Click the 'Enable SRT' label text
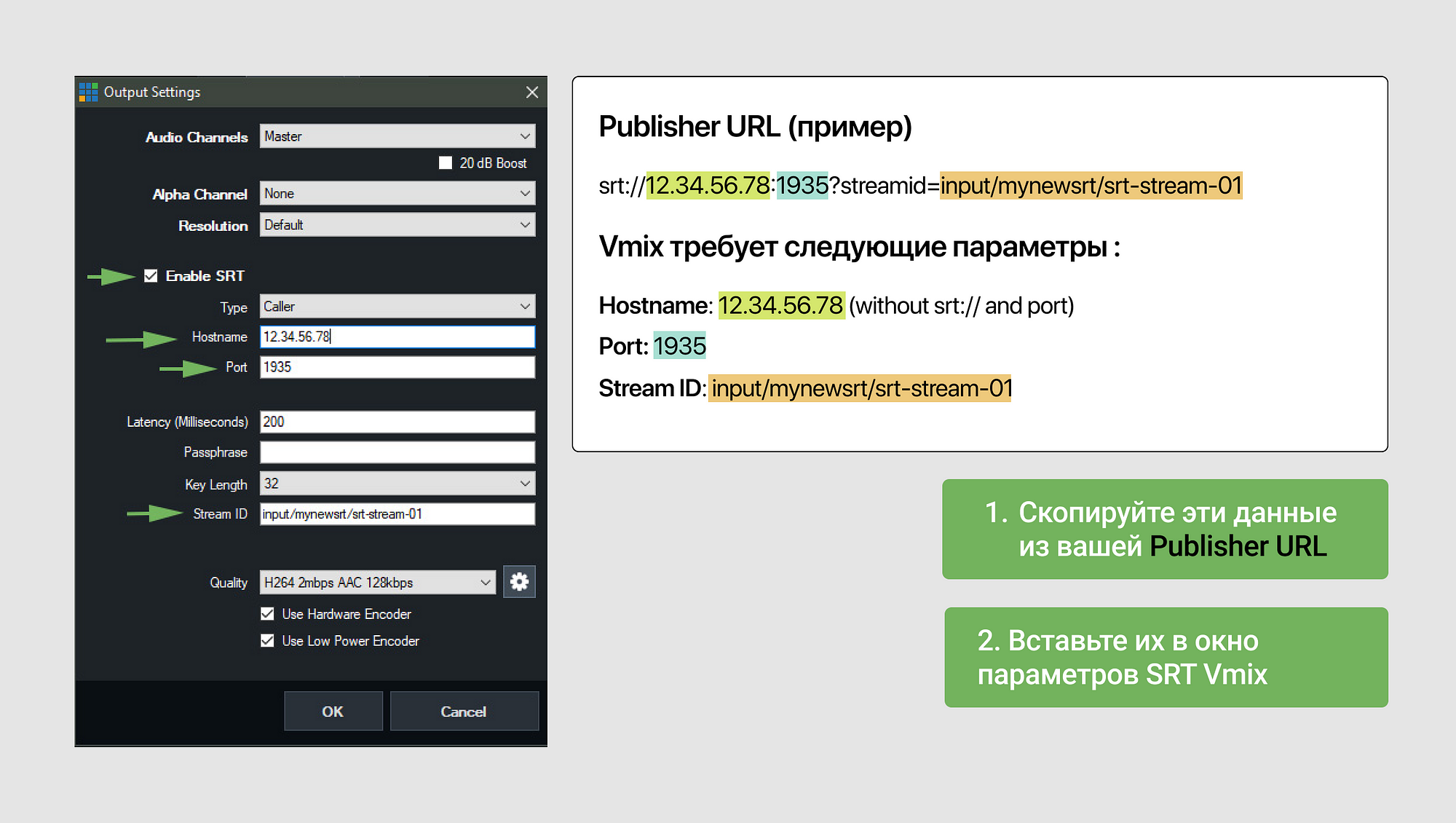The image size is (1456, 823). click(x=205, y=276)
